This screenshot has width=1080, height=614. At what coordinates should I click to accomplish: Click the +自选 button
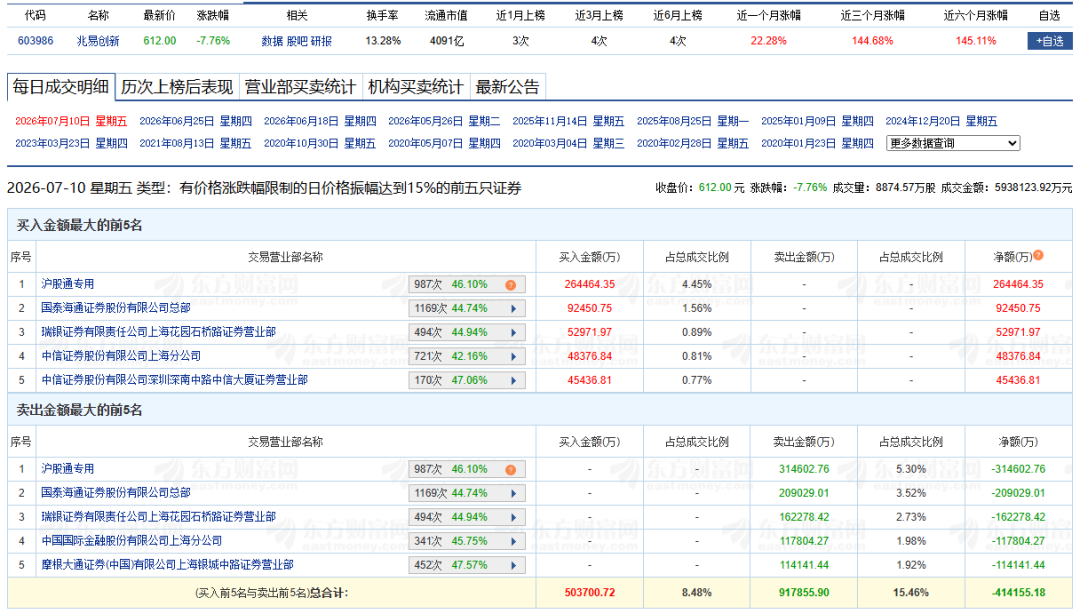[1050, 41]
